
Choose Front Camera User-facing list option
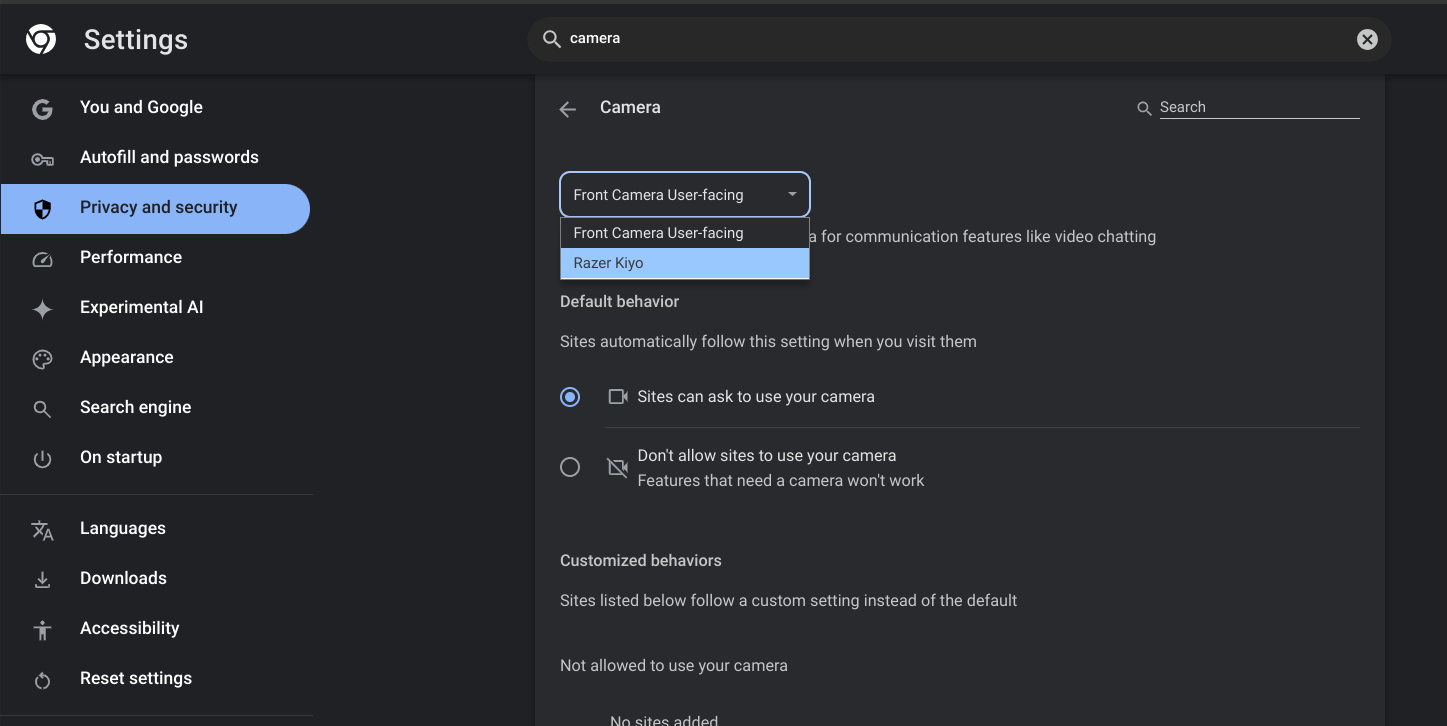point(684,233)
